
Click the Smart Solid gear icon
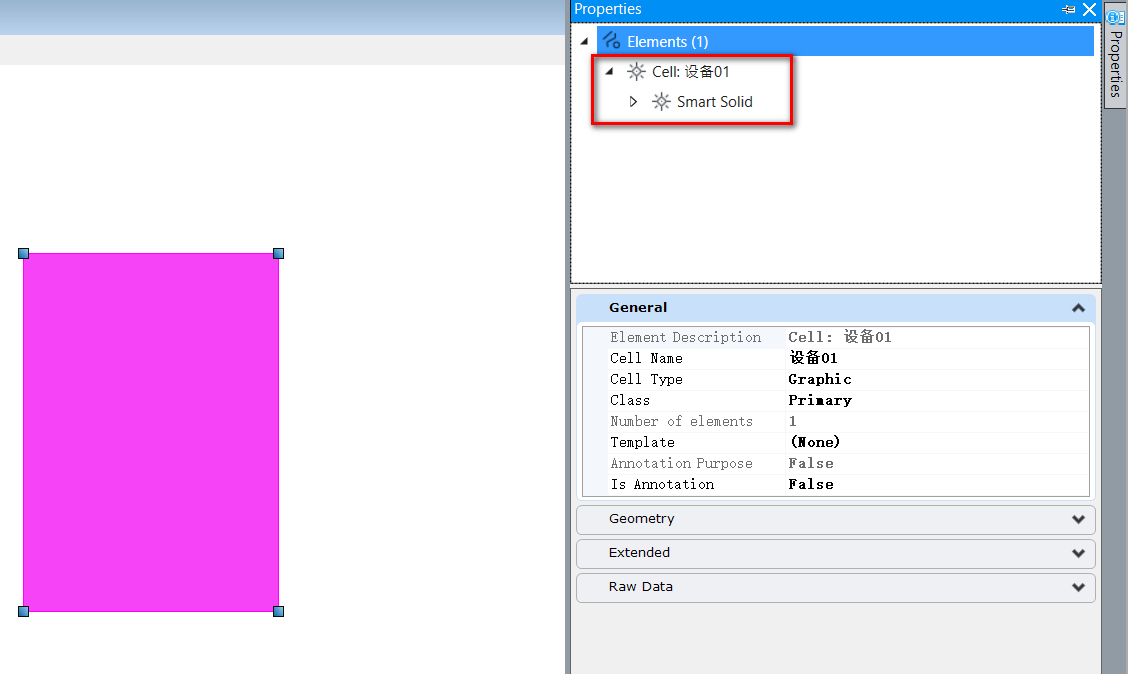pyautogui.click(x=661, y=101)
